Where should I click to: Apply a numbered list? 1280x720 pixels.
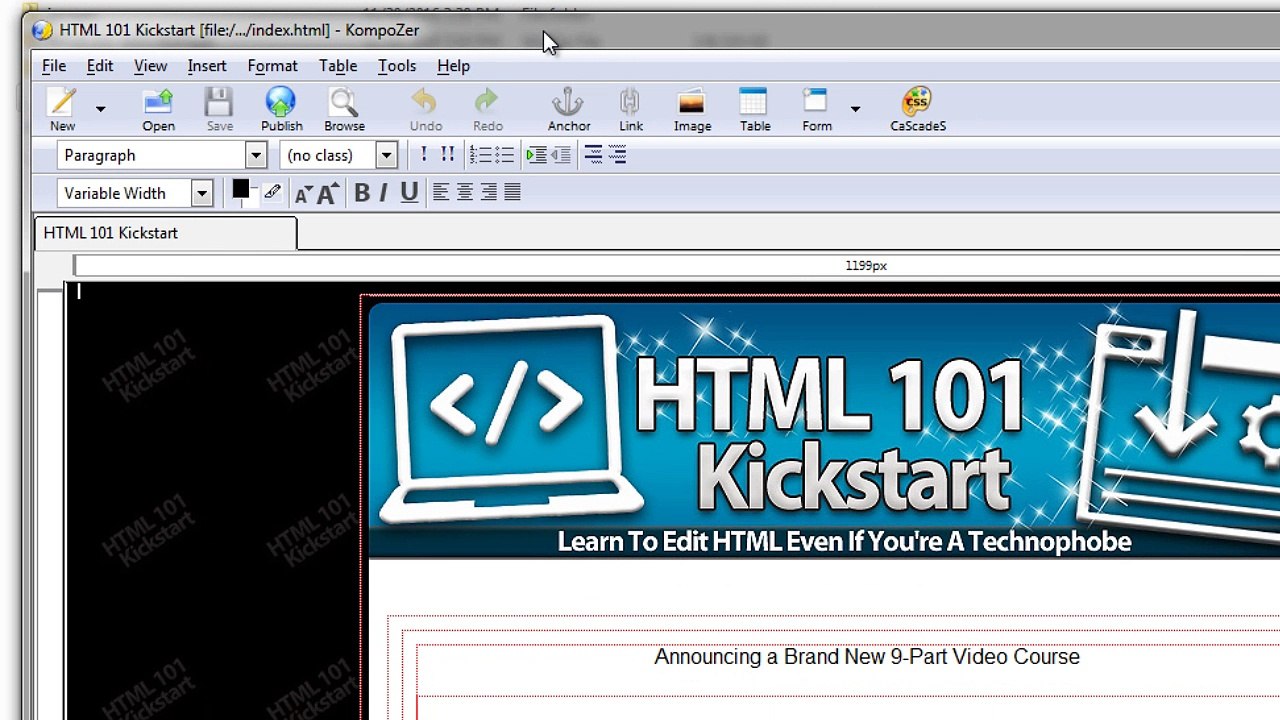[480, 155]
